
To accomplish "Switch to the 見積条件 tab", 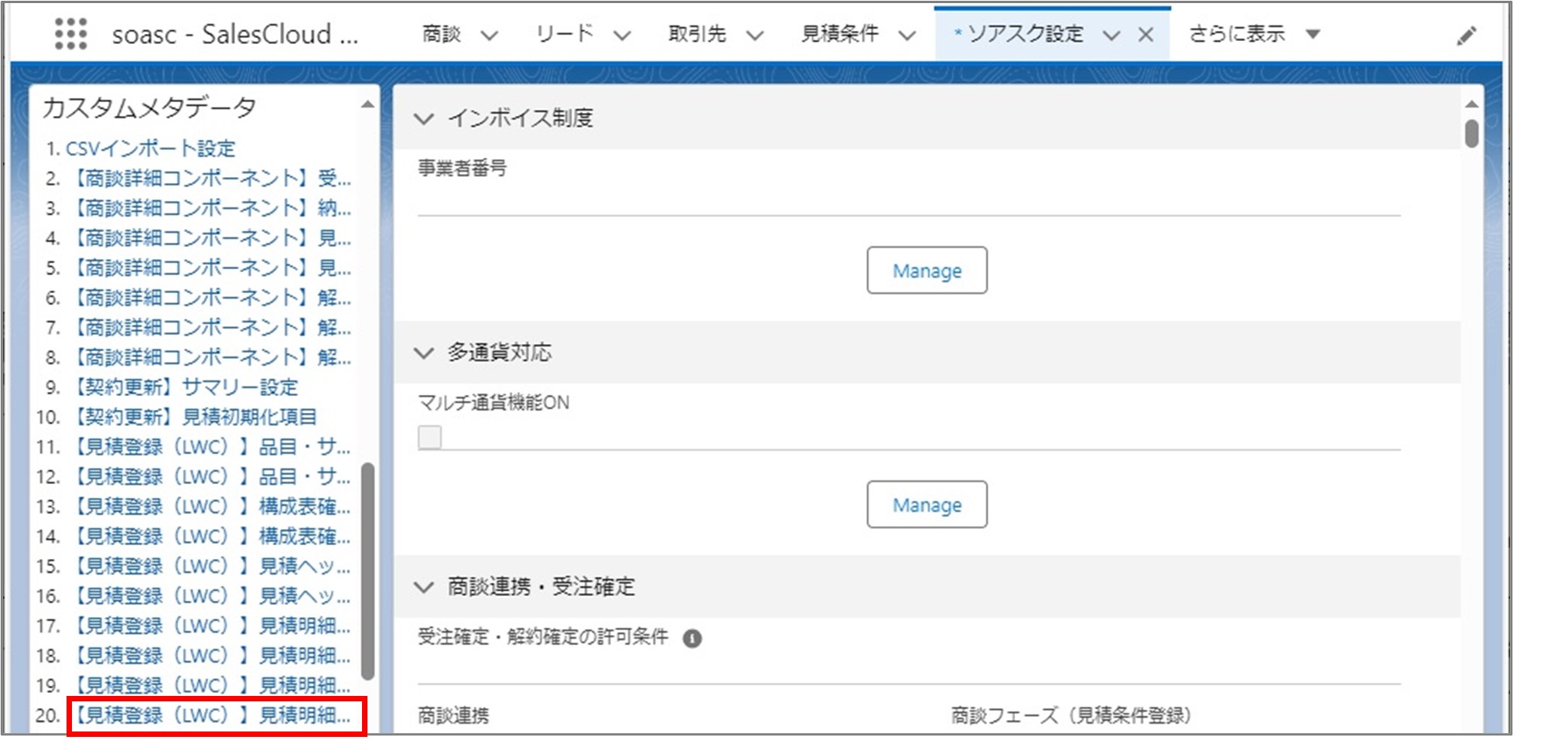I will coord(839,34).
